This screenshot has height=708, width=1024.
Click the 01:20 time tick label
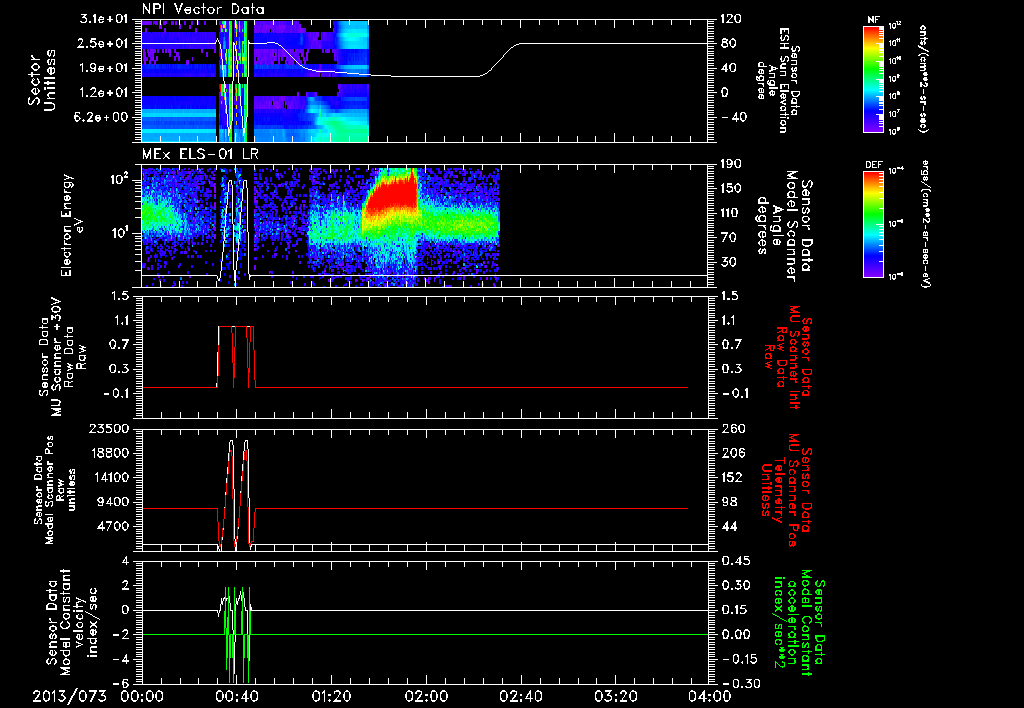pyautogui.click(x=331, y=697)
